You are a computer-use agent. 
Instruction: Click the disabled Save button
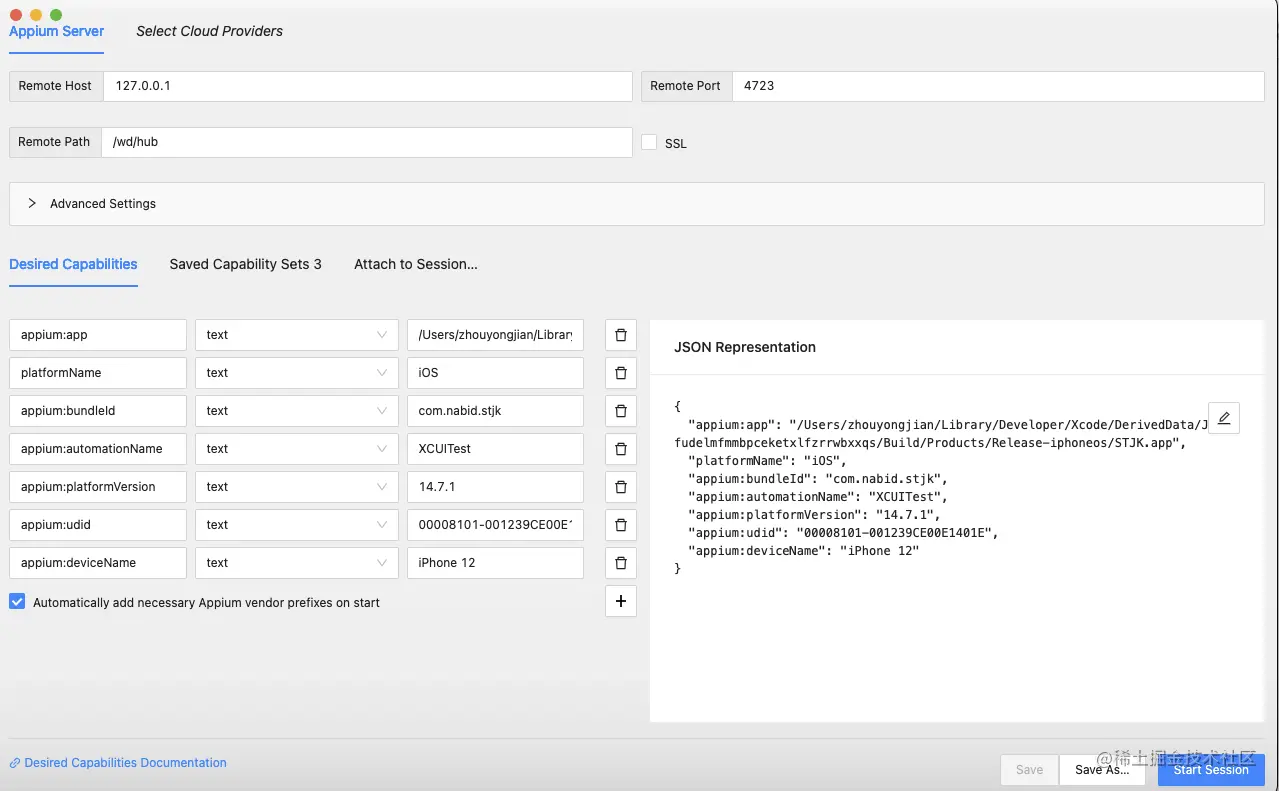click(x=1029, y=770)
